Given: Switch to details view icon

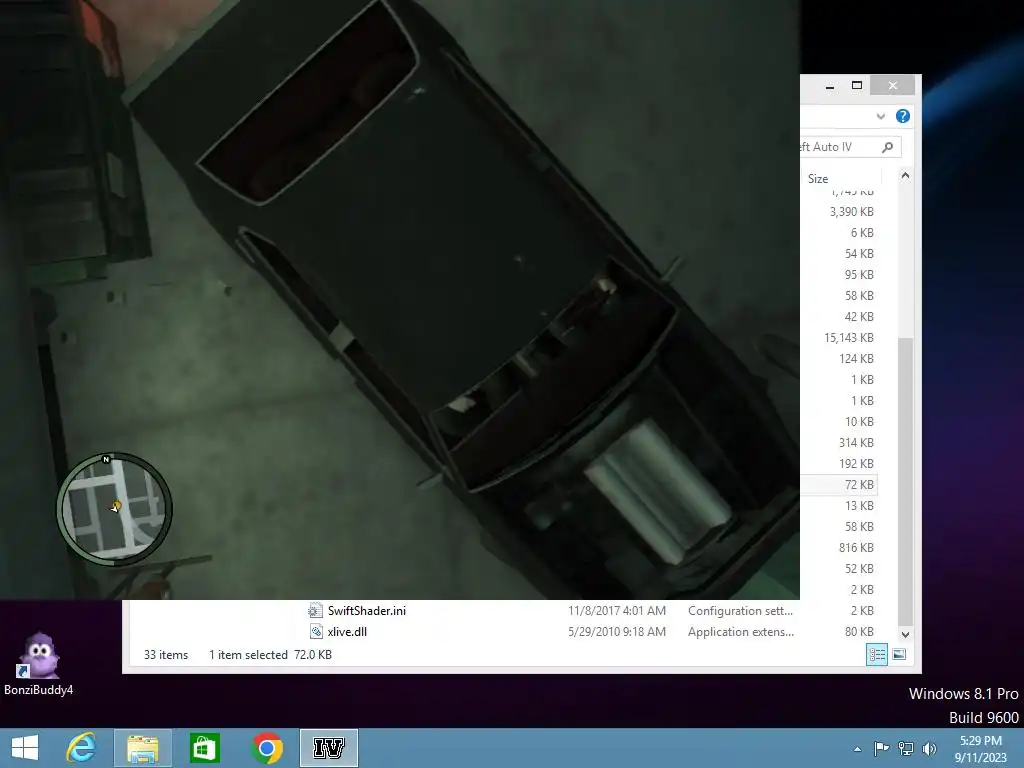Looking at the screenshot, I should (876, 654).
